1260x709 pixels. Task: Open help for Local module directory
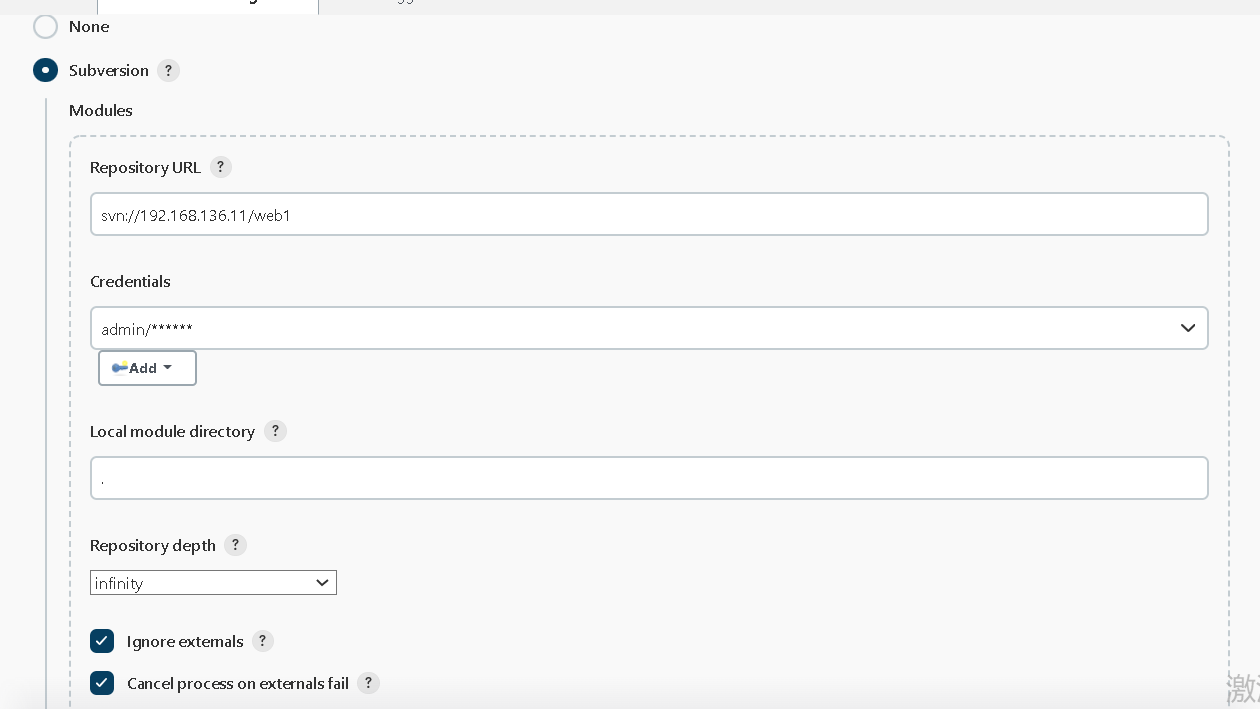click(x=275, y=431)
